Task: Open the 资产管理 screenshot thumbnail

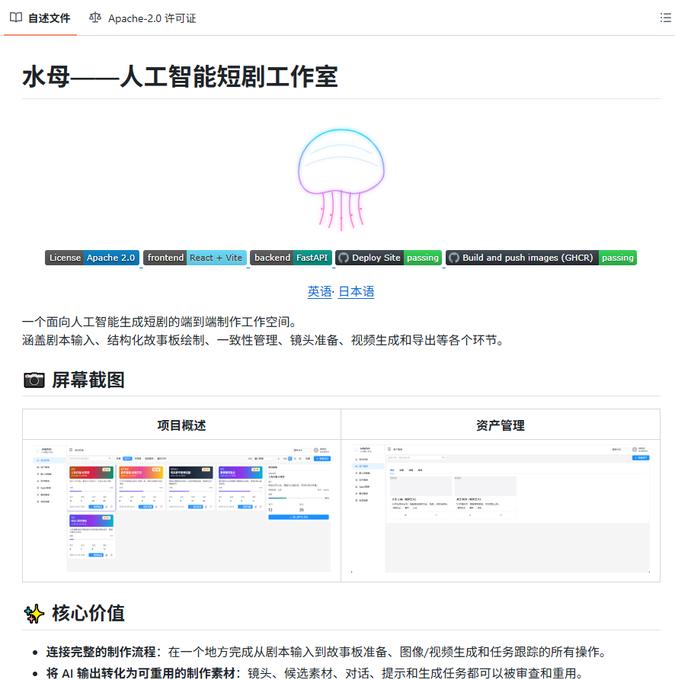Action: [x=501, y=509]
